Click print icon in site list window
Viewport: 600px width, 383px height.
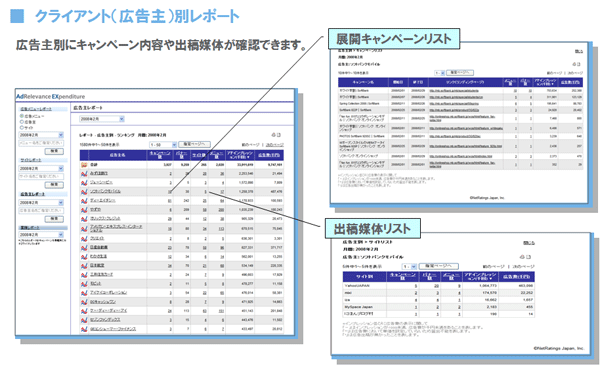pos(522,257)
